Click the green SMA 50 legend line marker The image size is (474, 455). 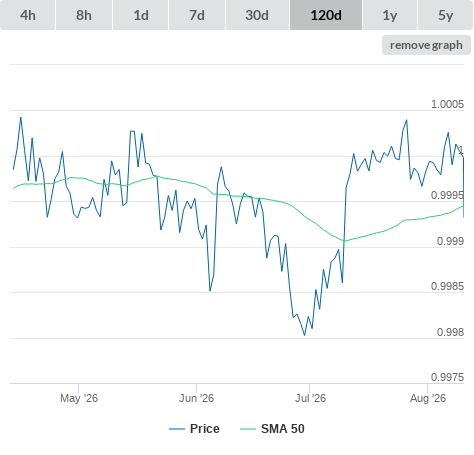pos(248,429)
